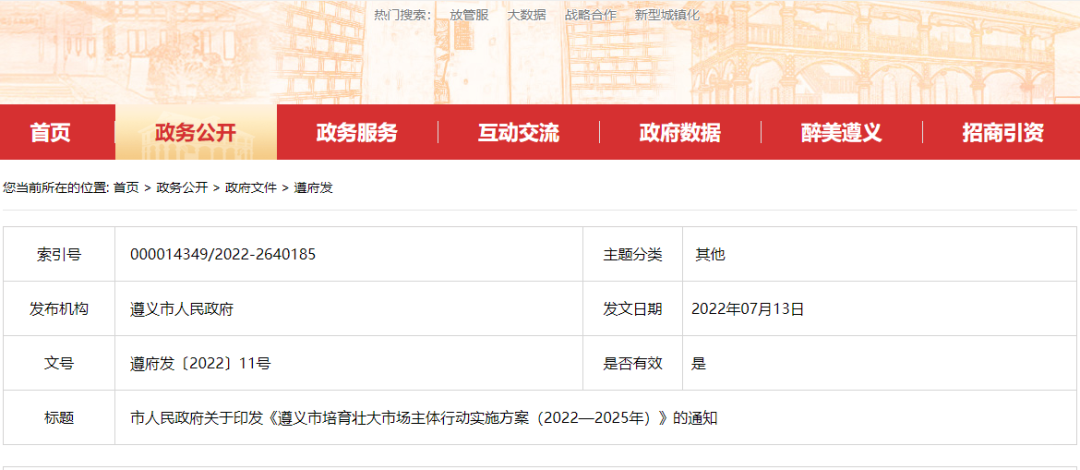Open the breadcrumb link 遵府发
The width and height of the screenshot is (1080, 470).
point(313,187)
